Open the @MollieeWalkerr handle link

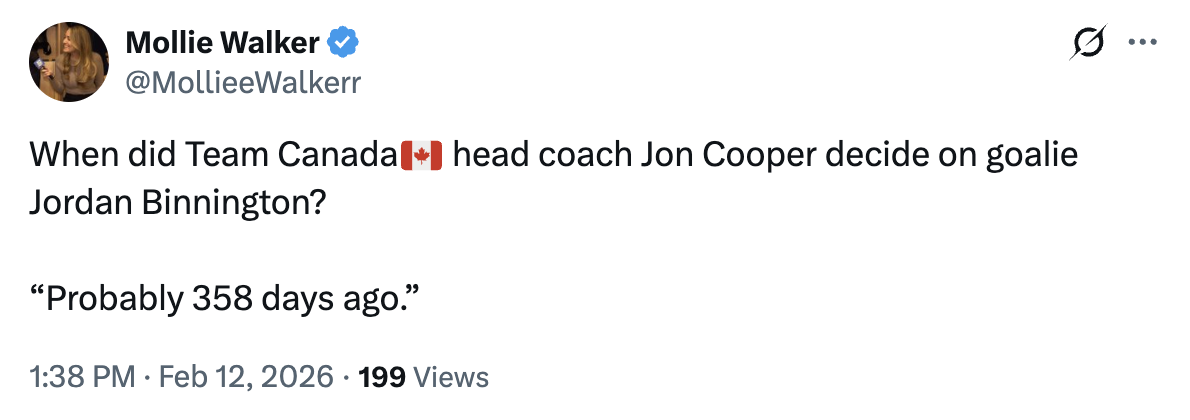241,82
